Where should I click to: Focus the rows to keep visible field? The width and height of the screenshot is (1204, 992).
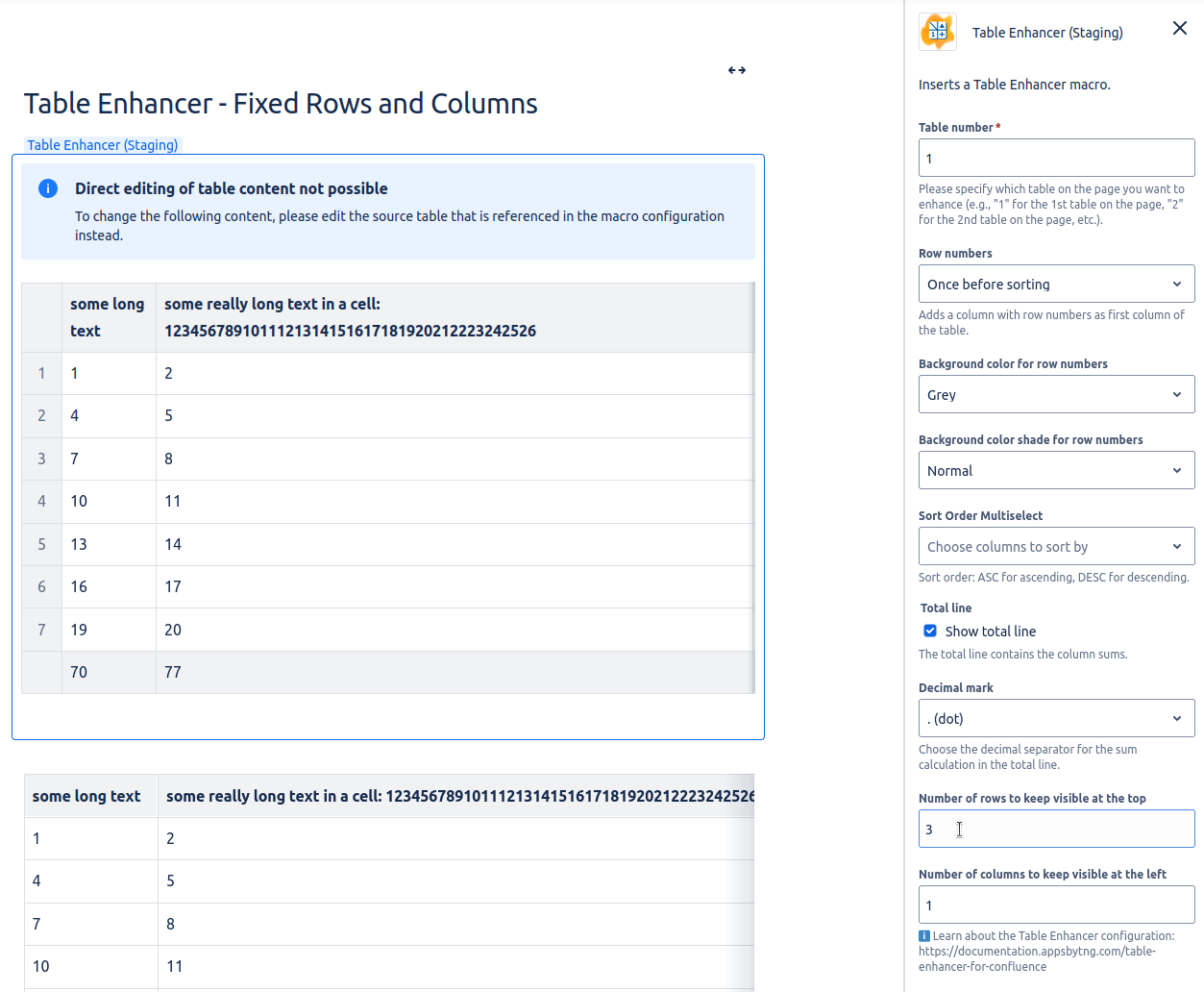(x=1055, y=830)
